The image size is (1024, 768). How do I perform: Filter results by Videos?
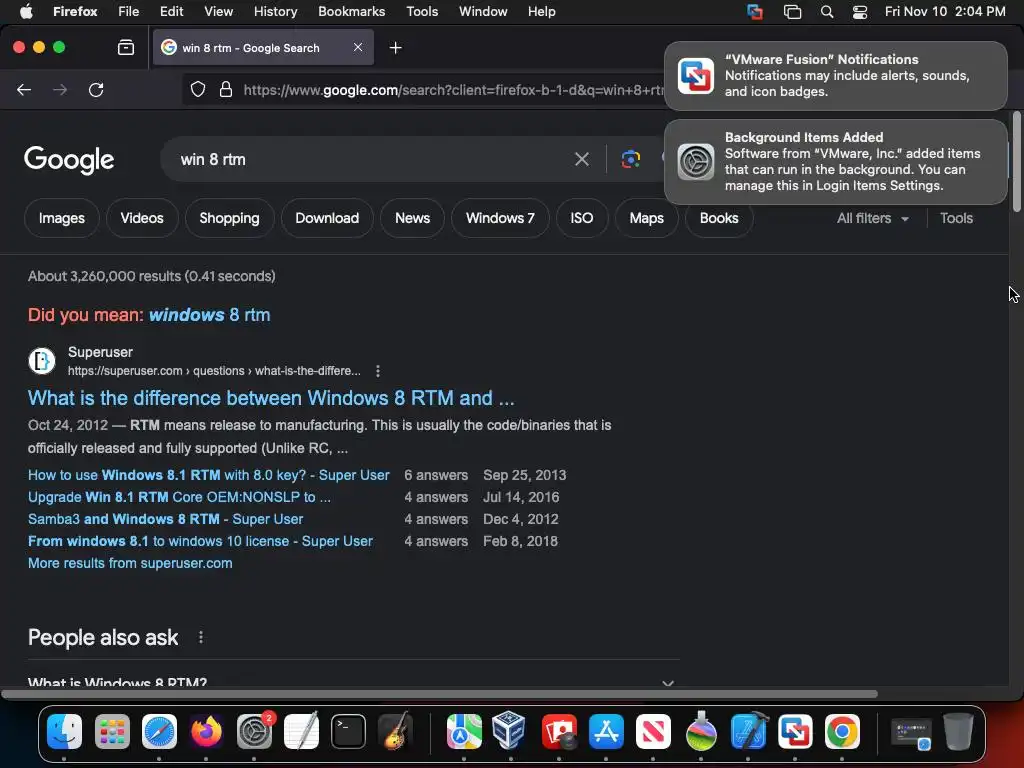point(142,218)
